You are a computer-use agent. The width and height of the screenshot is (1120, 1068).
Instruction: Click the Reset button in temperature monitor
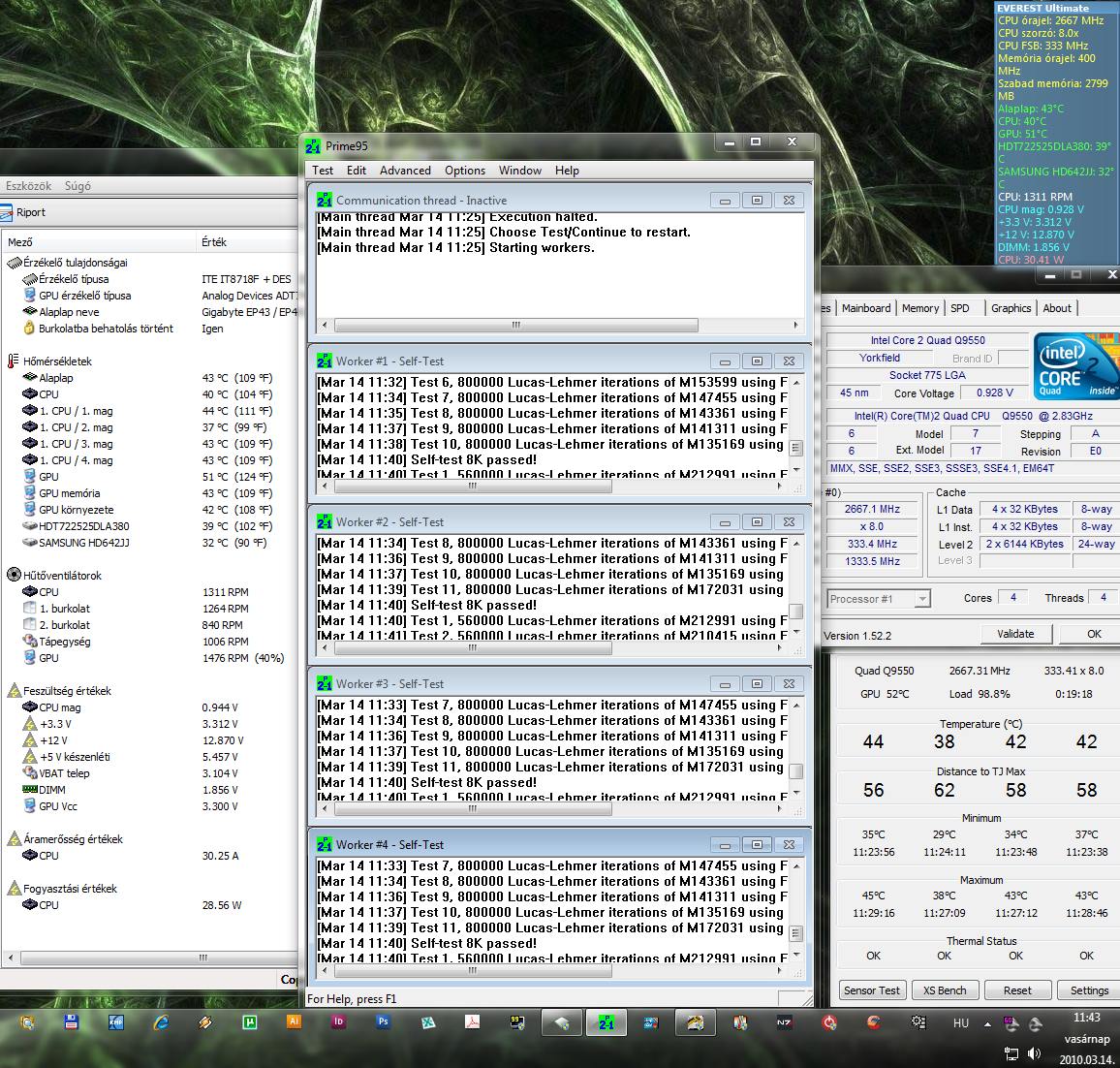tap(1017, 990)
